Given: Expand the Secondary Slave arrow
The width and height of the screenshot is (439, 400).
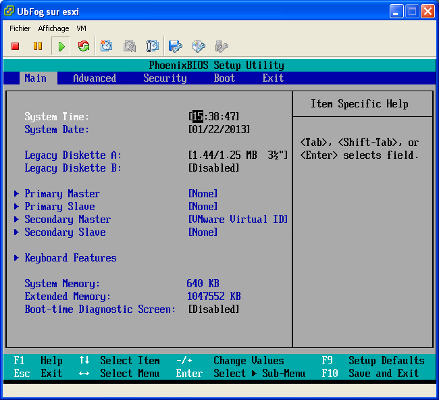Looking at the screenshot, I should point(16,232).
